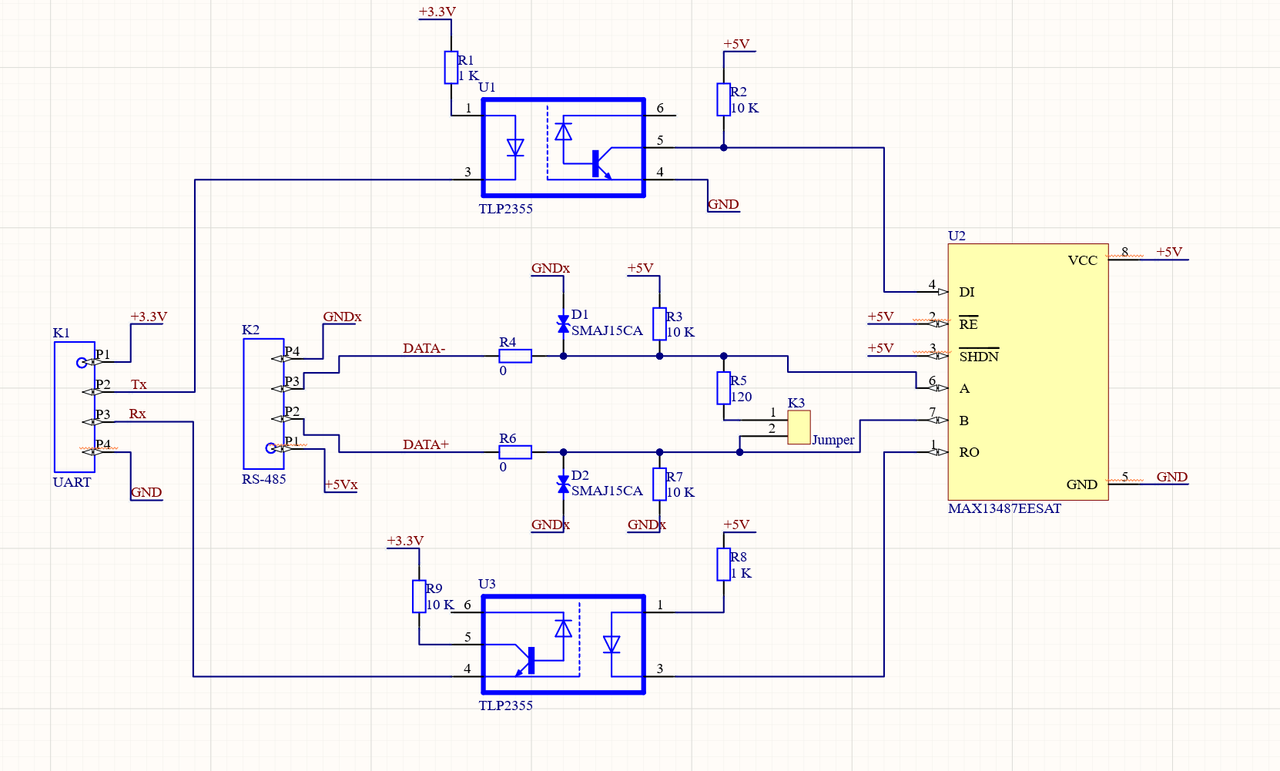1280x771 pixels.
Task: Click the TLP2355 label under U3
Action: coord(506,705)
